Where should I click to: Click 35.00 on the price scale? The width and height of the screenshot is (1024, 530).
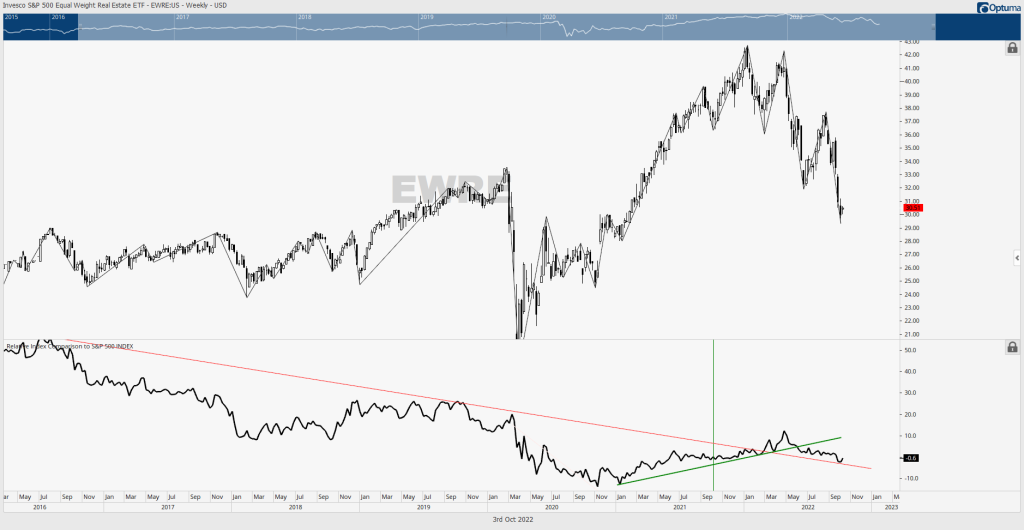coord(912,148)
